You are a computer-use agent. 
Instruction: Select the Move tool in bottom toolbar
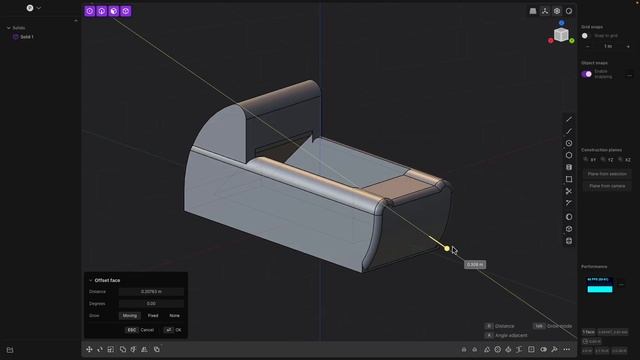(x=89, y=349)
